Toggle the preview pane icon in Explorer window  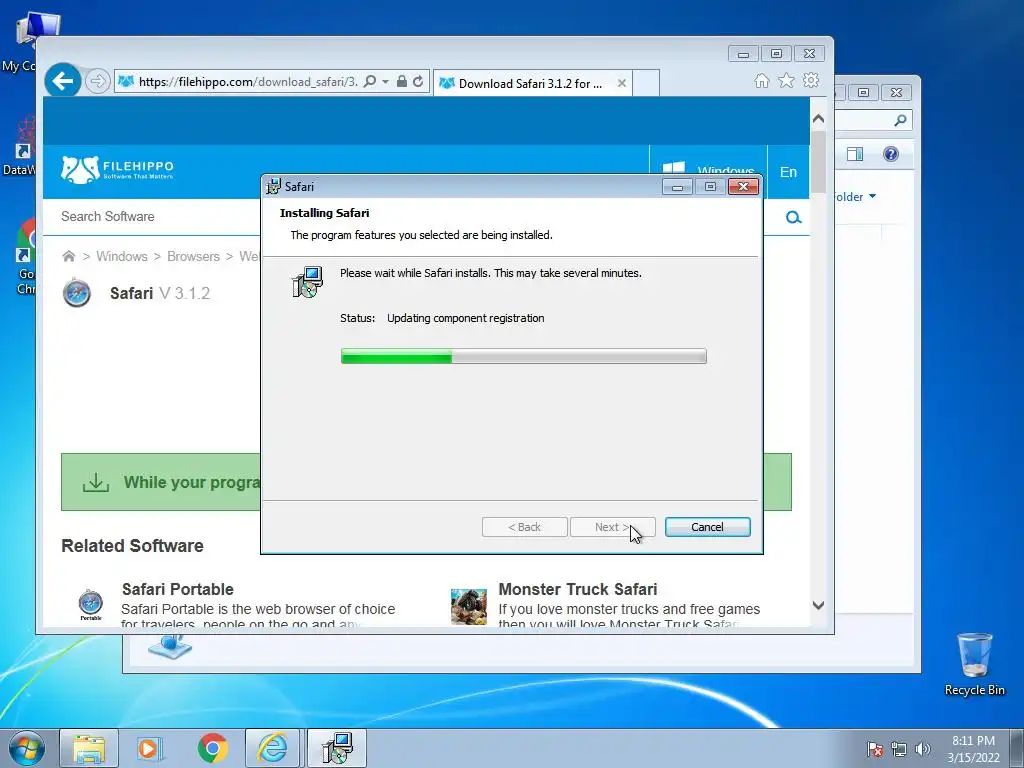pos(855,154)
